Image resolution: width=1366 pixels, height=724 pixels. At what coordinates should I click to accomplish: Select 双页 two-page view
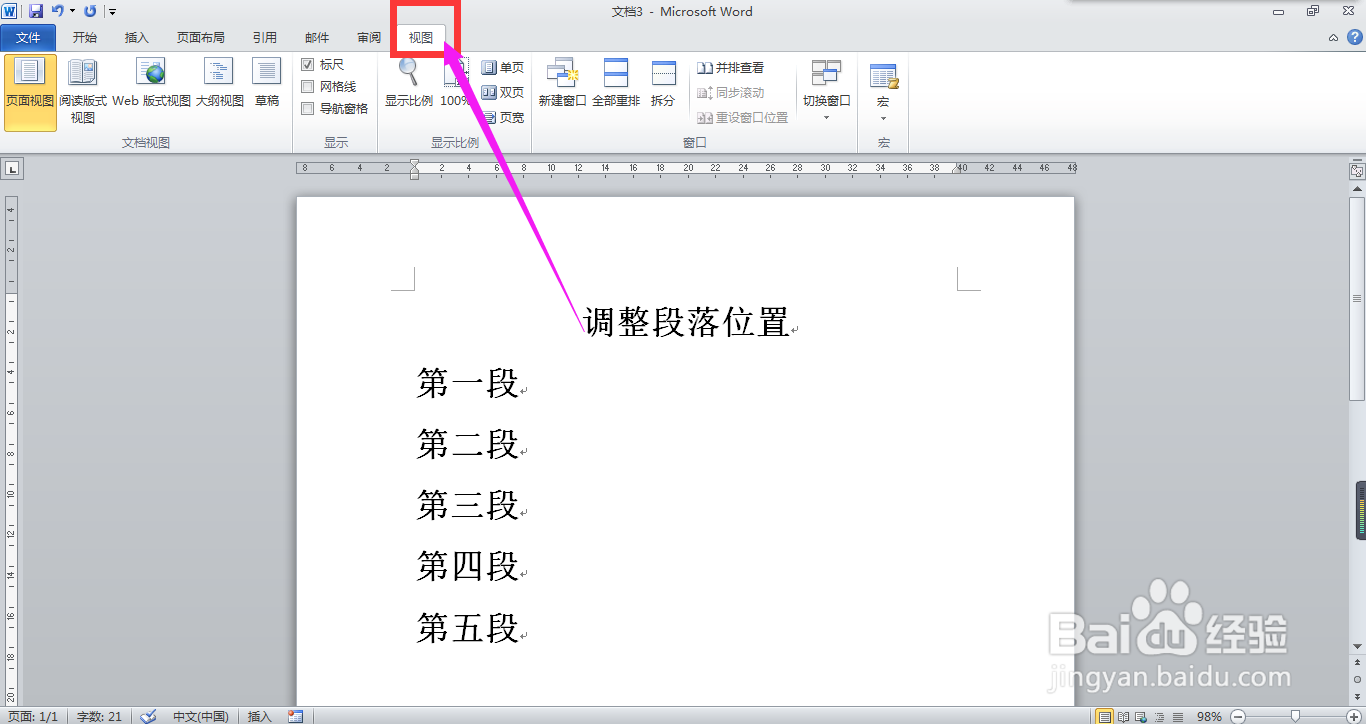click(x=504, y=91)
